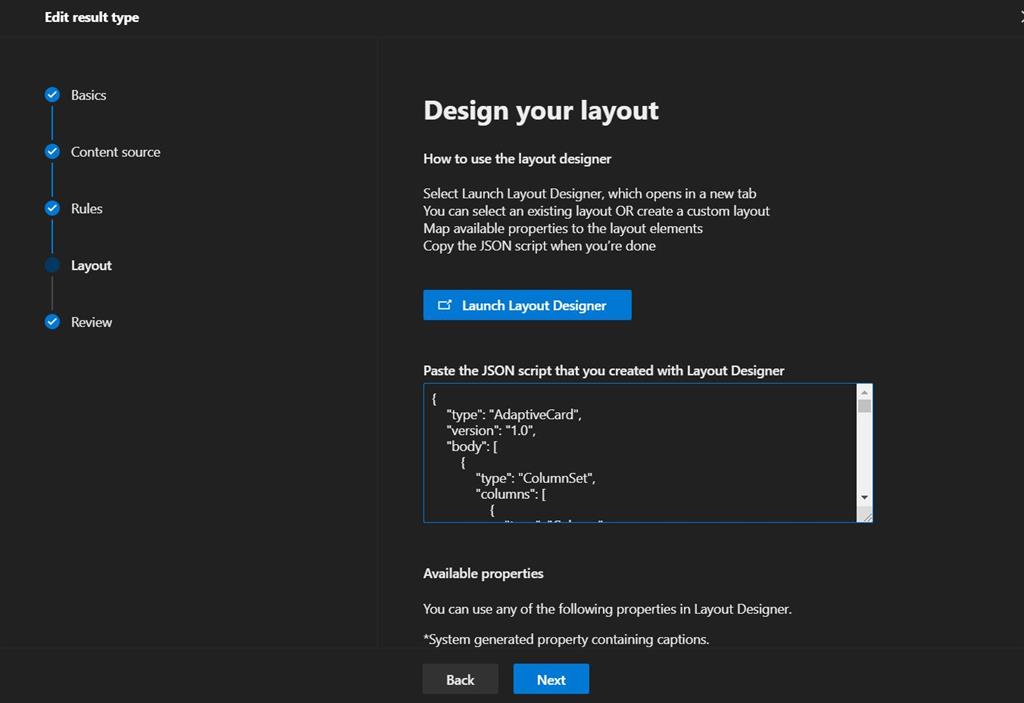Click the Layout step label
Screen dimensions: 1024x703
click(89, 265)
